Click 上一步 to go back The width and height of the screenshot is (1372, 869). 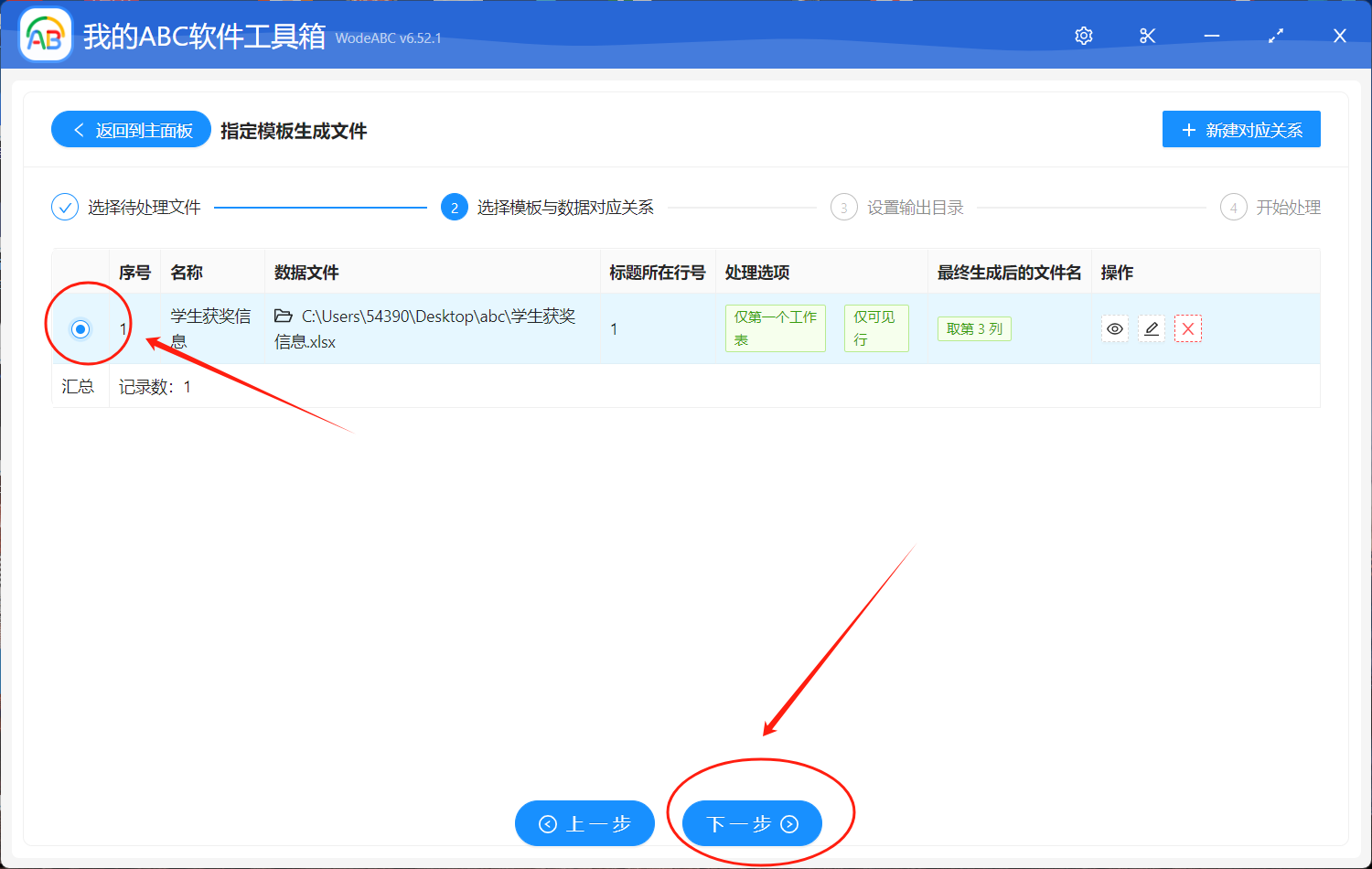click(584, 823)
